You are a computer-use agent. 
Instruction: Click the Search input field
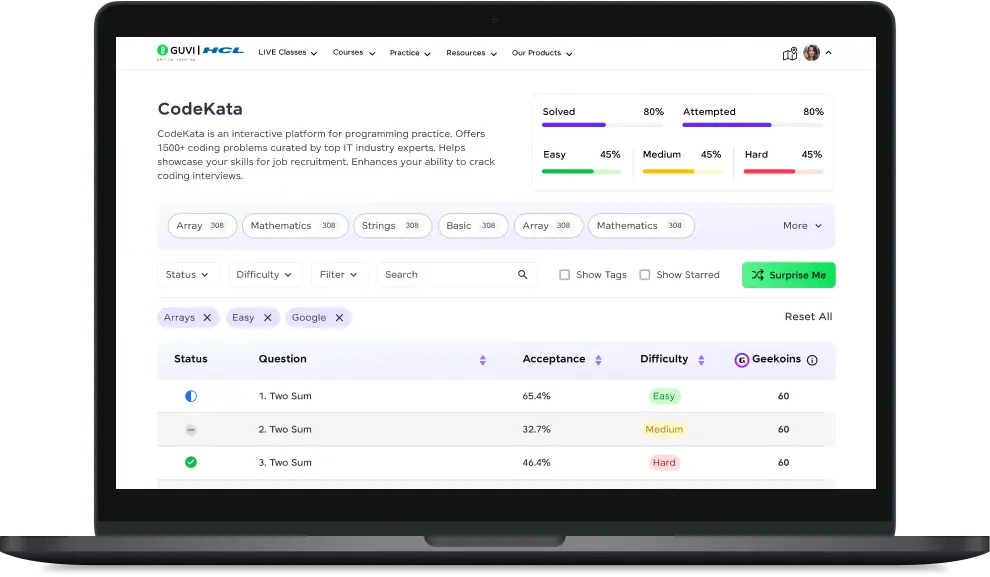(x=456, y=275)
